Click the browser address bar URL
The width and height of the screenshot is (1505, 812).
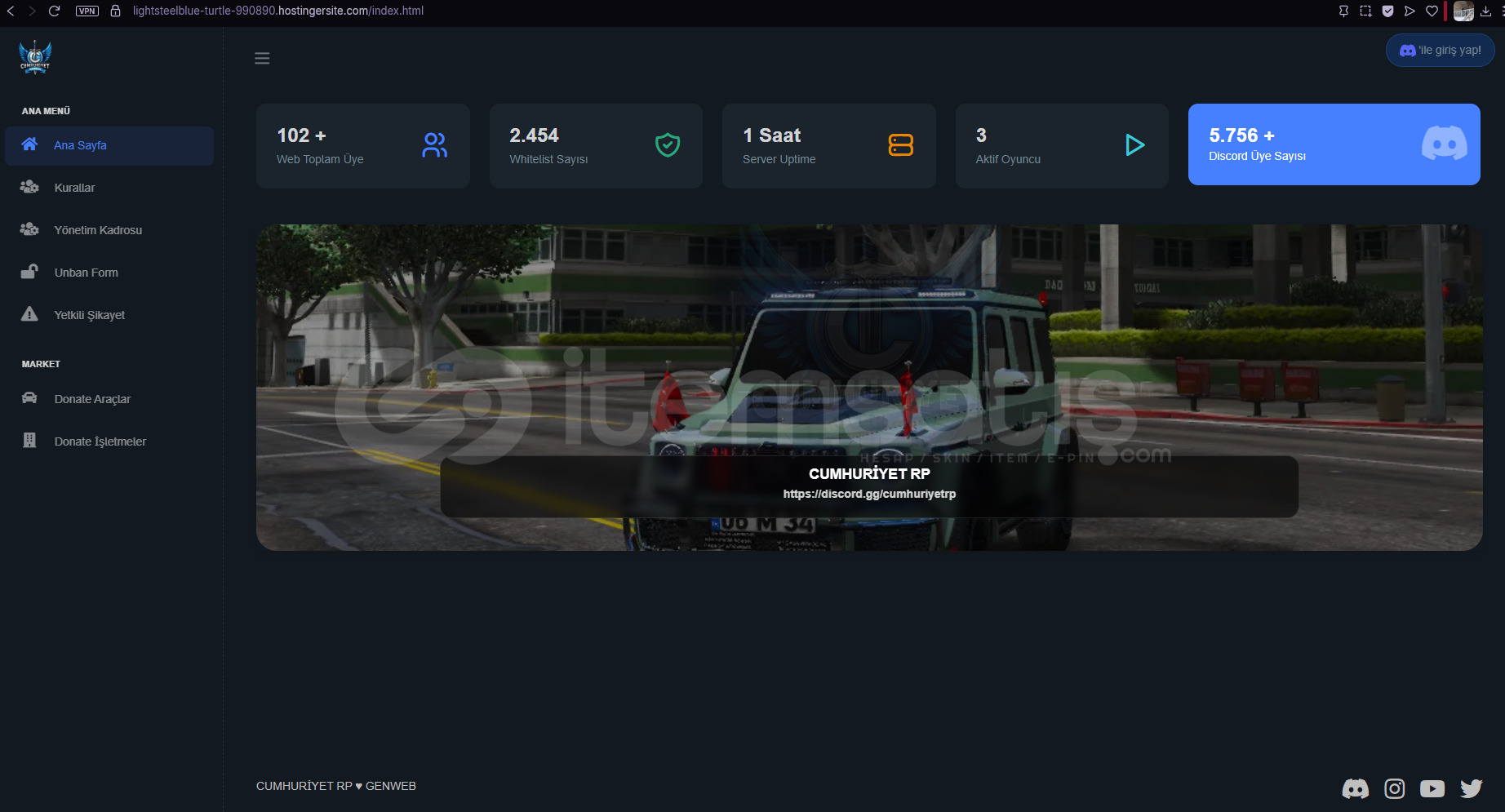(x=277, y=11)
